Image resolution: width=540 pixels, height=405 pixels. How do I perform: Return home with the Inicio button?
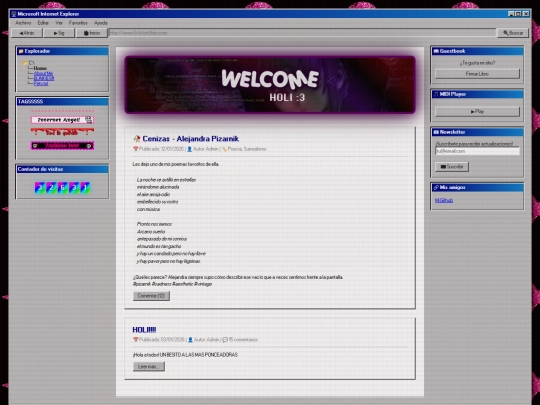[x=92, y=33]
